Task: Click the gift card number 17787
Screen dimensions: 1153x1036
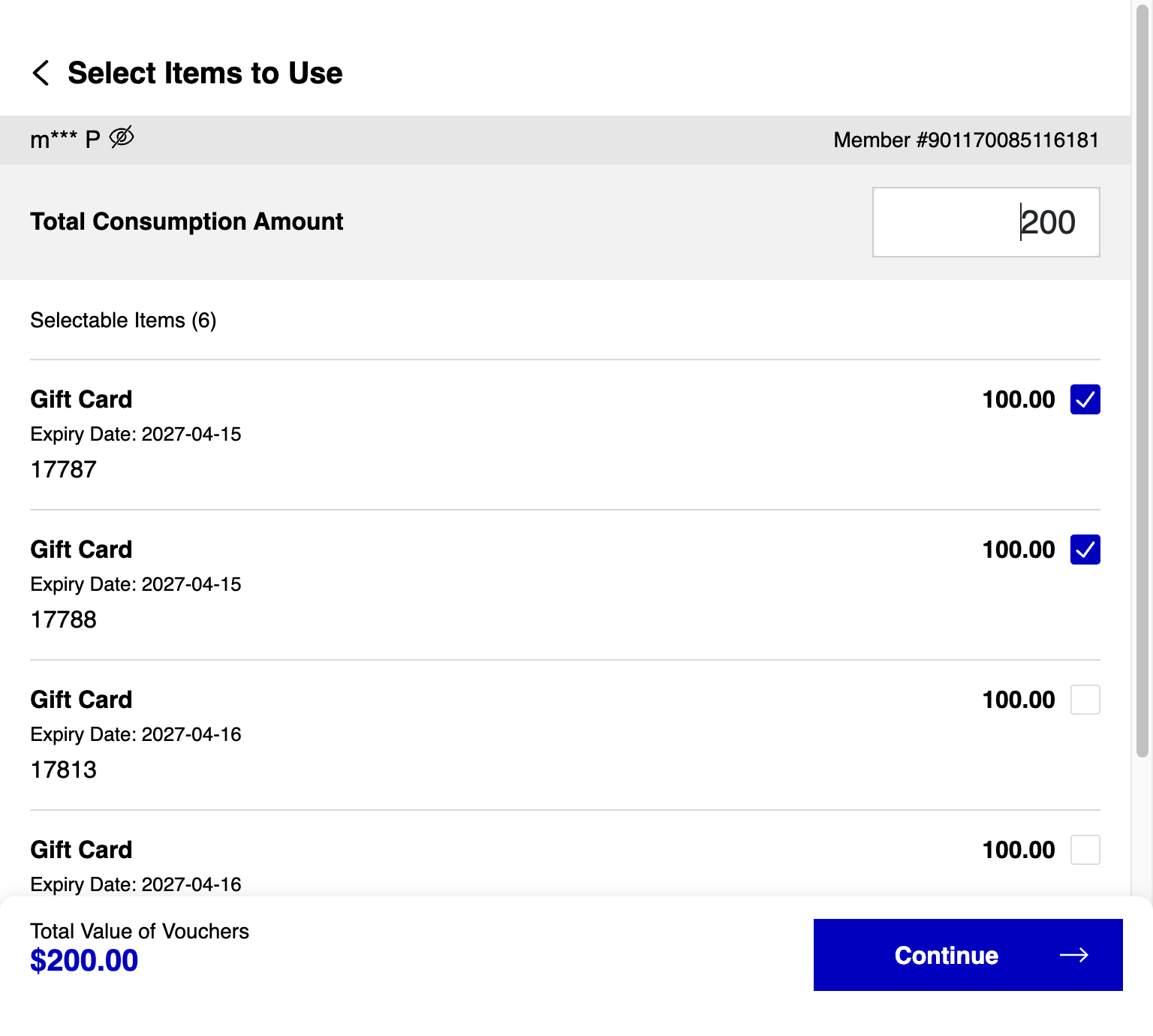Action: click(x=64, y=469)
